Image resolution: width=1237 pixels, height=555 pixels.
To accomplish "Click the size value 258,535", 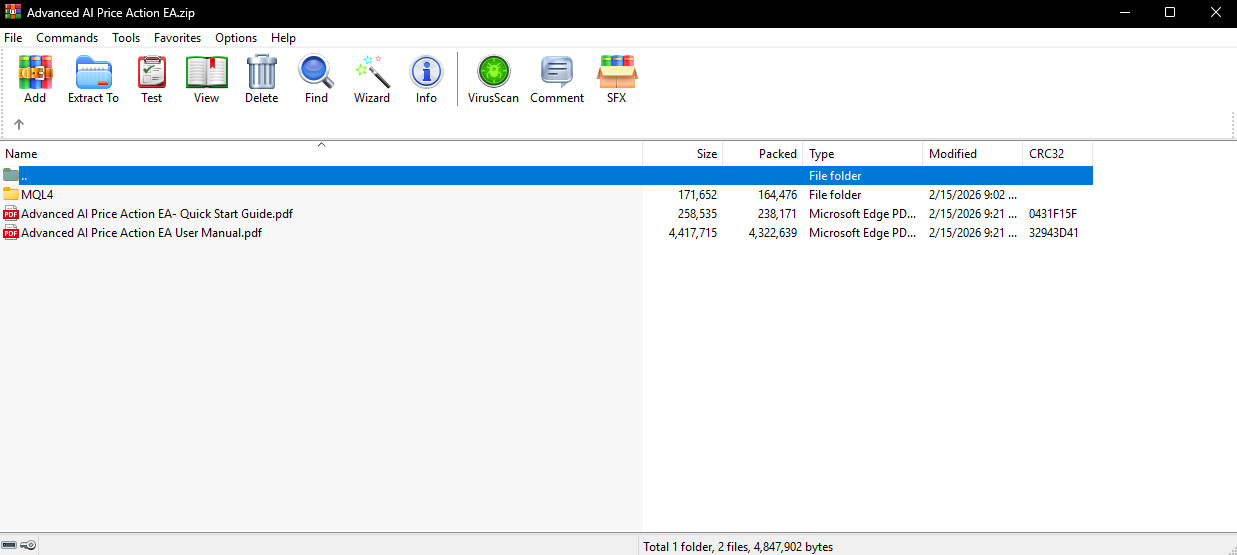I will coord(697,214).
